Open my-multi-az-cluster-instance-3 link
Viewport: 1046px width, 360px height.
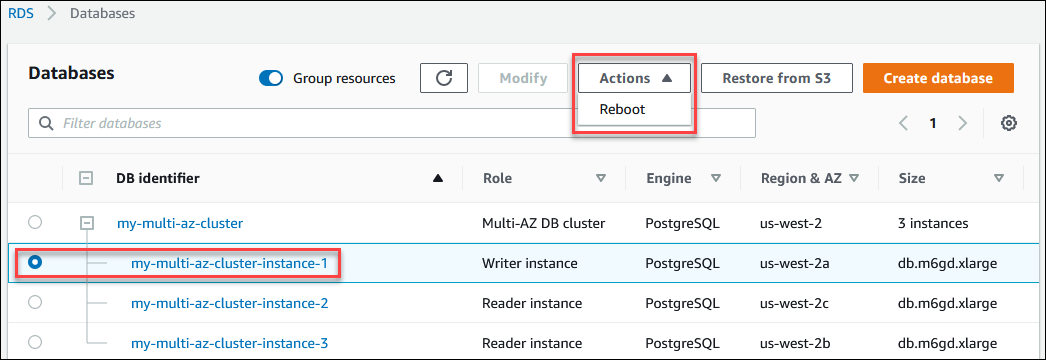coord(229,343)
